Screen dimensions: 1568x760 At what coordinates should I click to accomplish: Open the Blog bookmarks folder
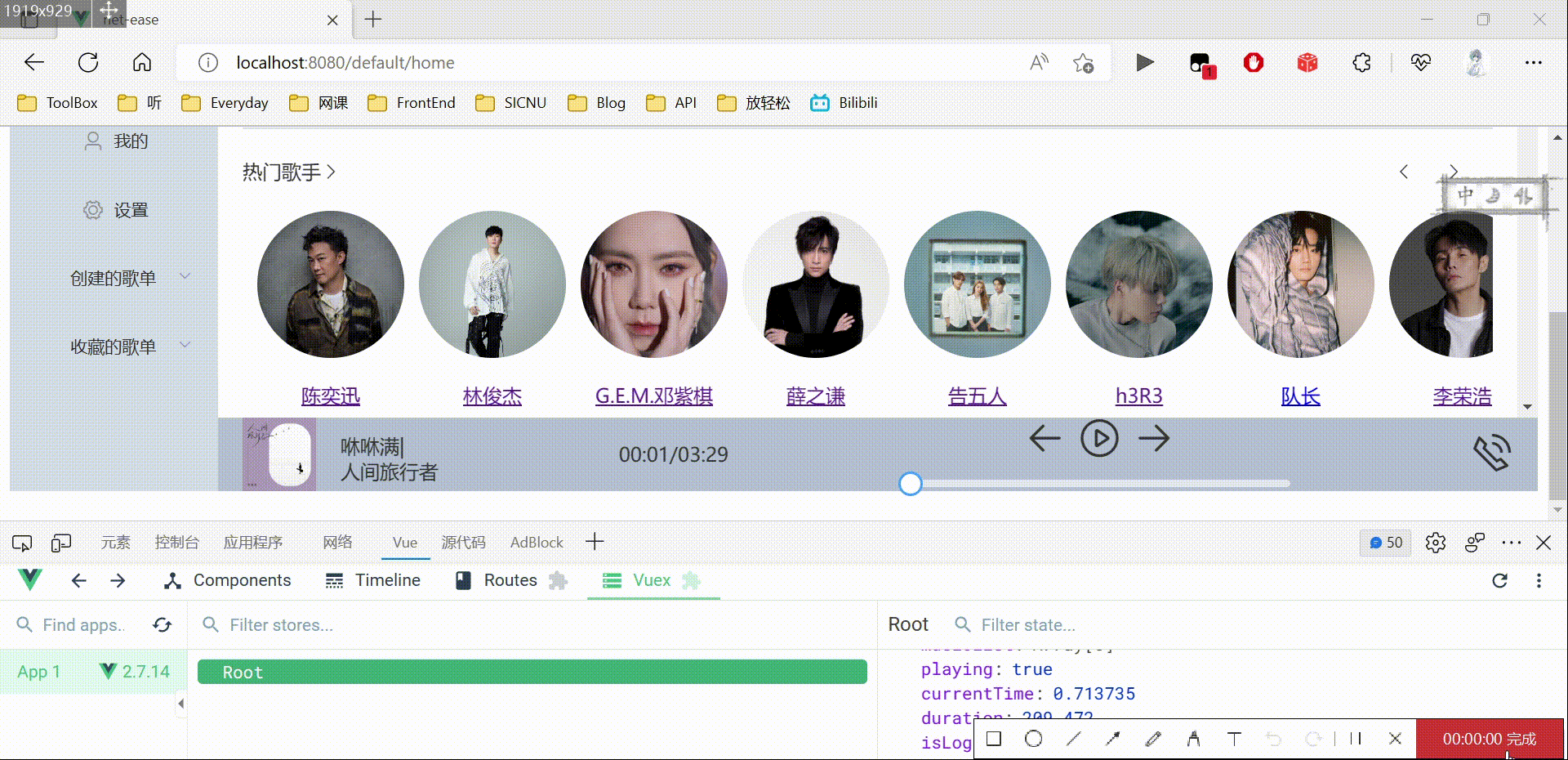tap(597, 103)
